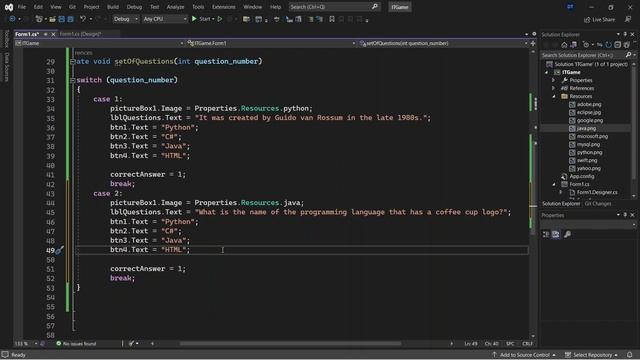Open the Toolbox side tab
Viewport: 640px width, 360px height.
[x=6, y=38]
